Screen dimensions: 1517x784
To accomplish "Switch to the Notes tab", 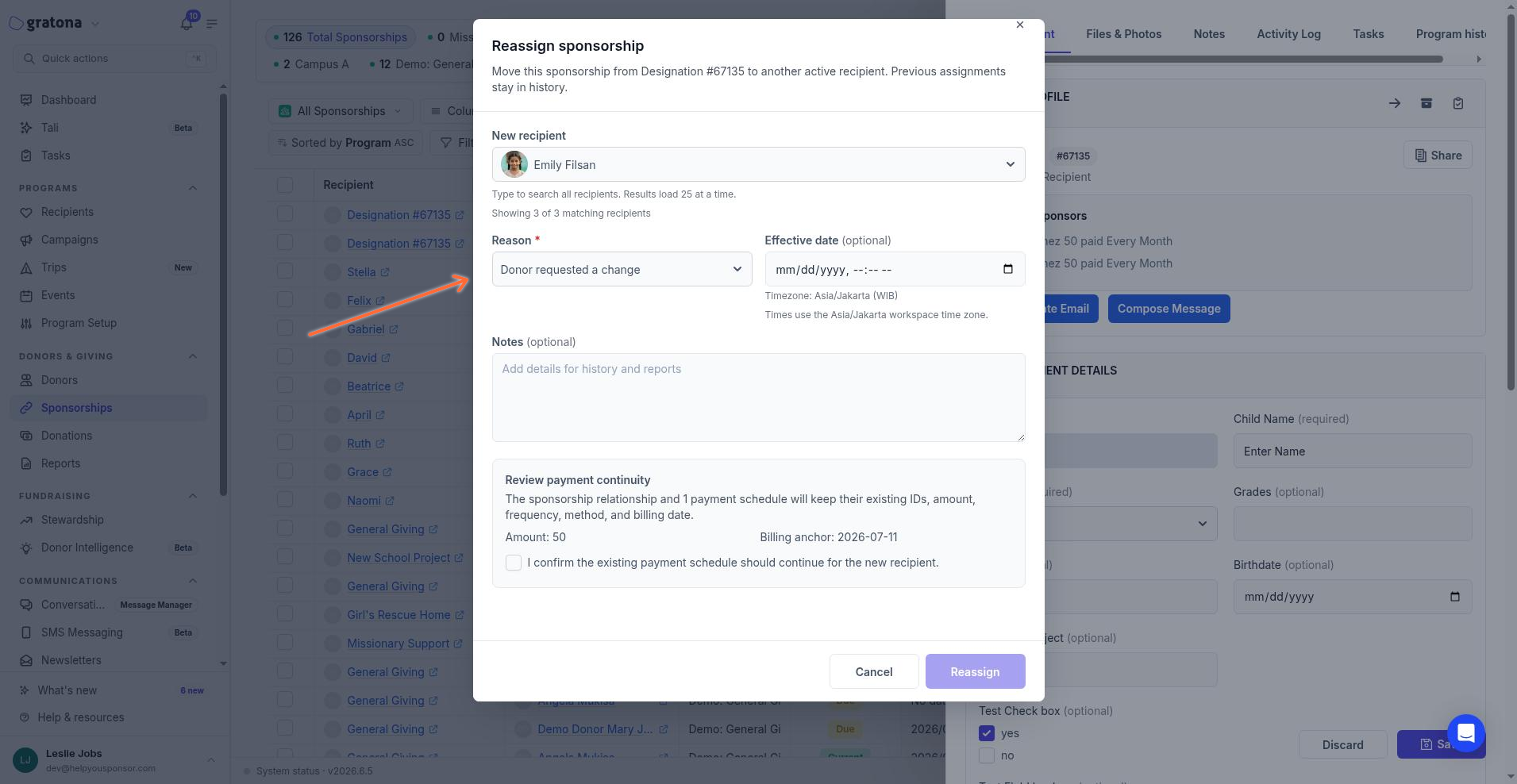I will tap(1209, 34).
